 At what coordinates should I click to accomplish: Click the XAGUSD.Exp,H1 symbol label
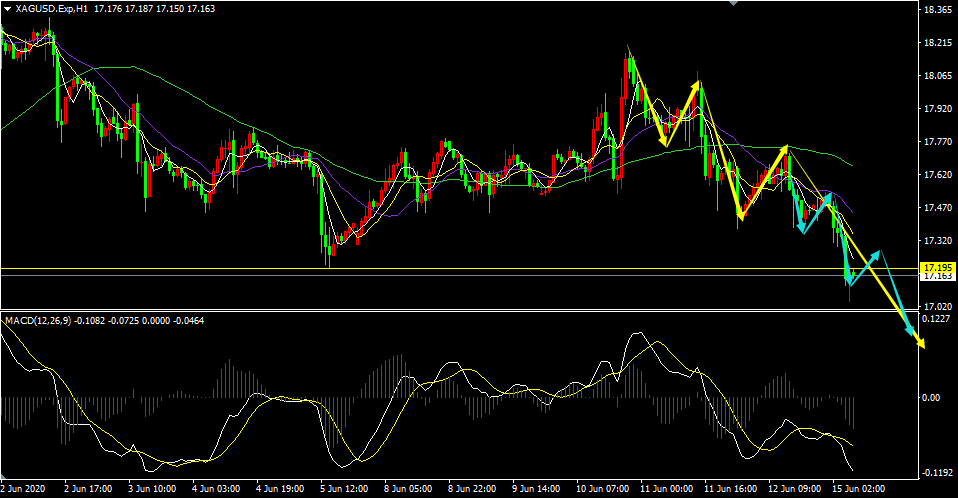52,9
